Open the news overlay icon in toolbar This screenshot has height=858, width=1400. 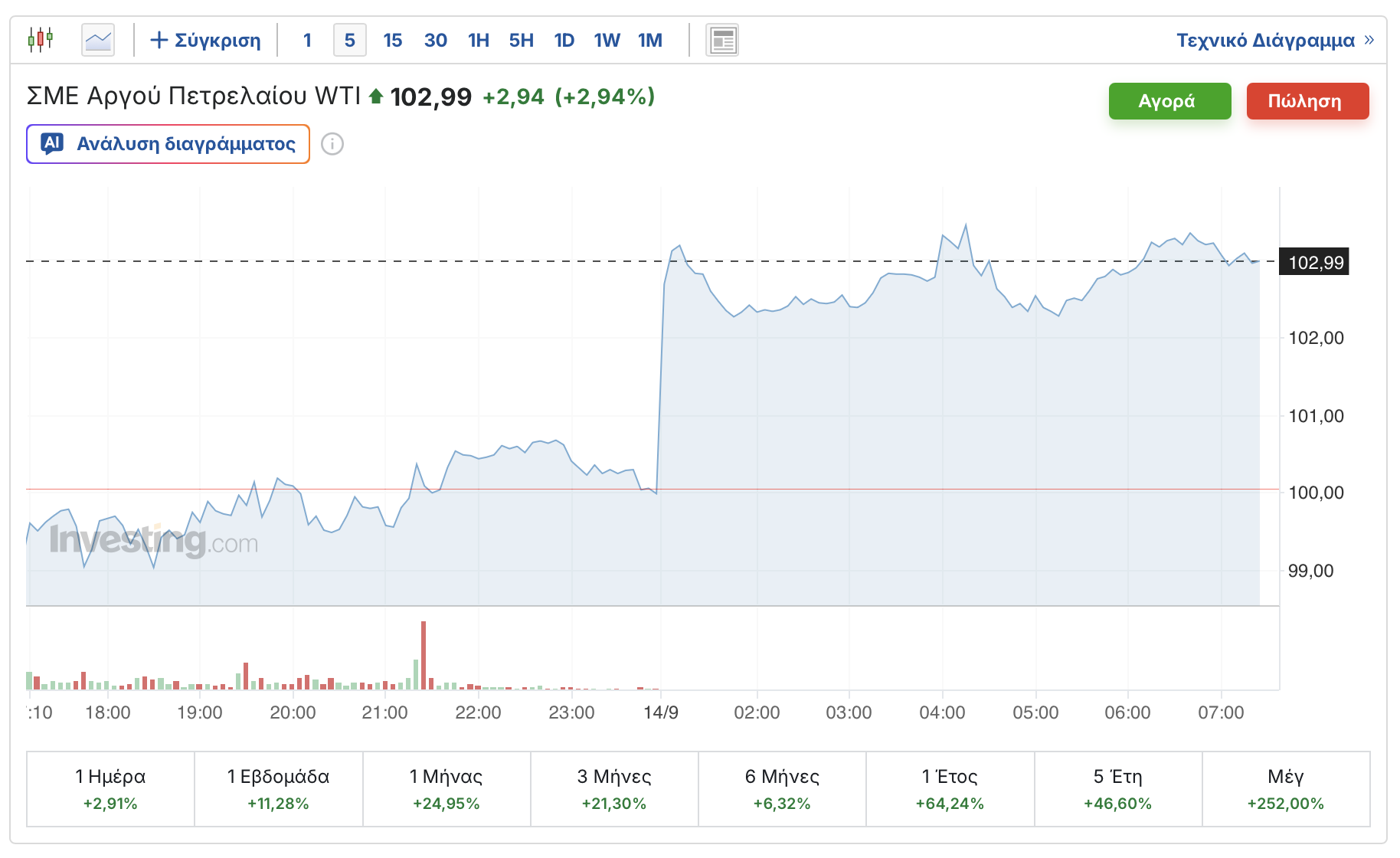722,40
